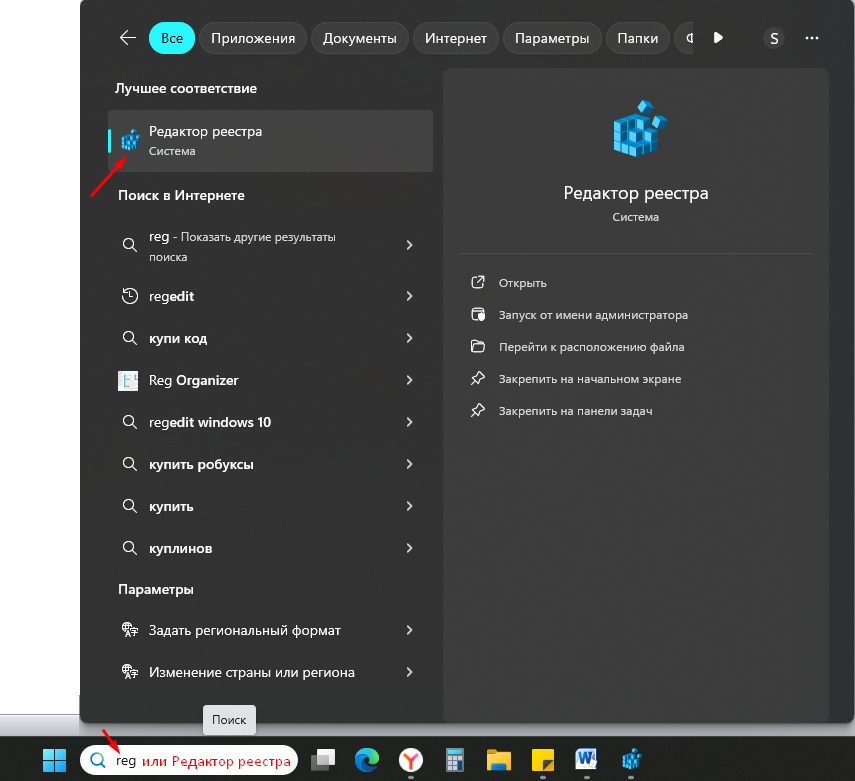Open Registry Editor from taskbar
The height and width of the screenshot is (781, 855).
[631, 759]
